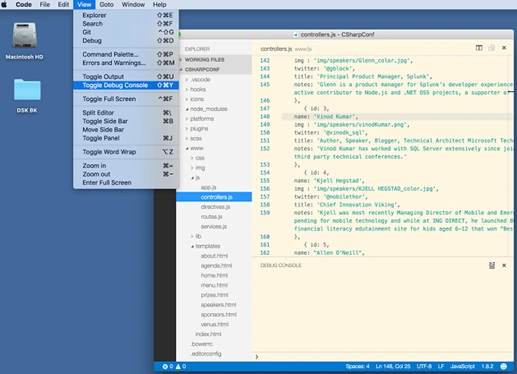
Task: Select Explorer in the View menu
Action: [x=126, y=15]
